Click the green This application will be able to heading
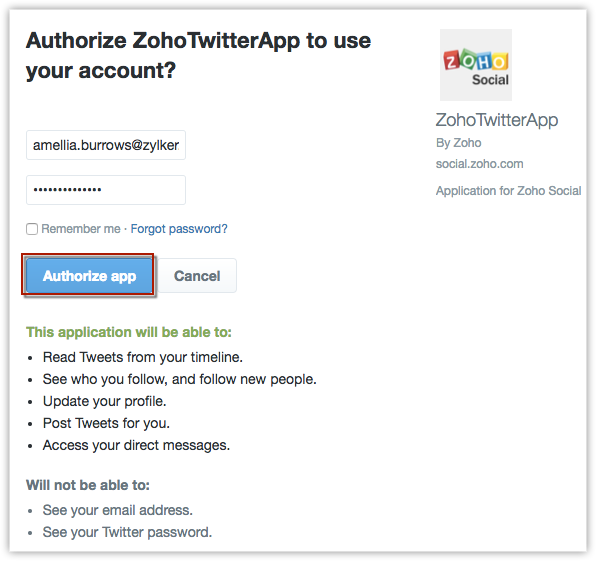The width and height of the screenshot is (596, 561). click(129, 332)
